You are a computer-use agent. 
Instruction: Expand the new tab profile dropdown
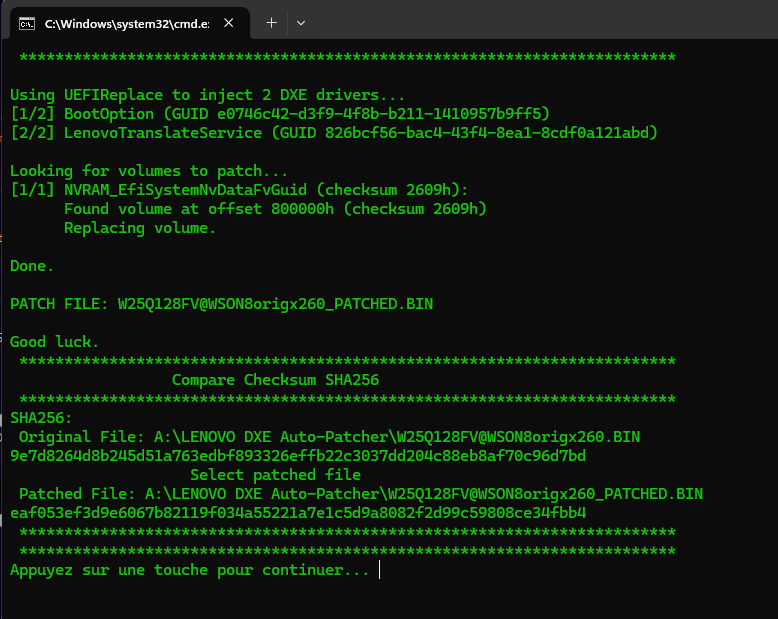[301, 23]
